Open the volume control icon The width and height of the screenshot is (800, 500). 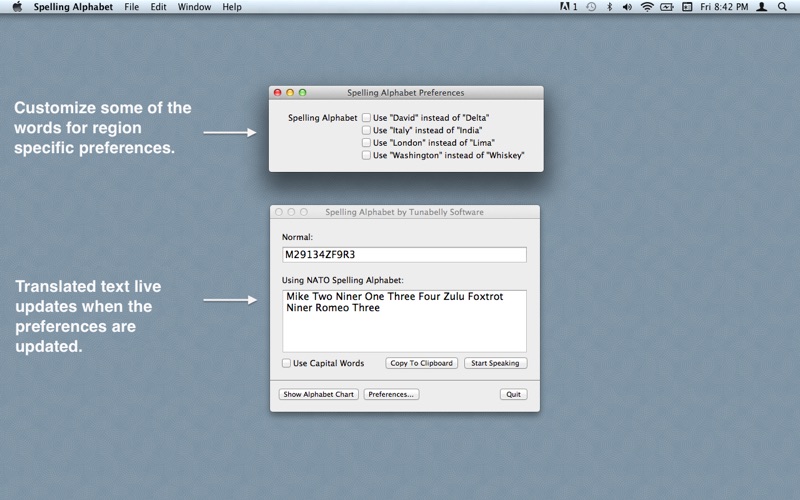[x=627, y=7]
